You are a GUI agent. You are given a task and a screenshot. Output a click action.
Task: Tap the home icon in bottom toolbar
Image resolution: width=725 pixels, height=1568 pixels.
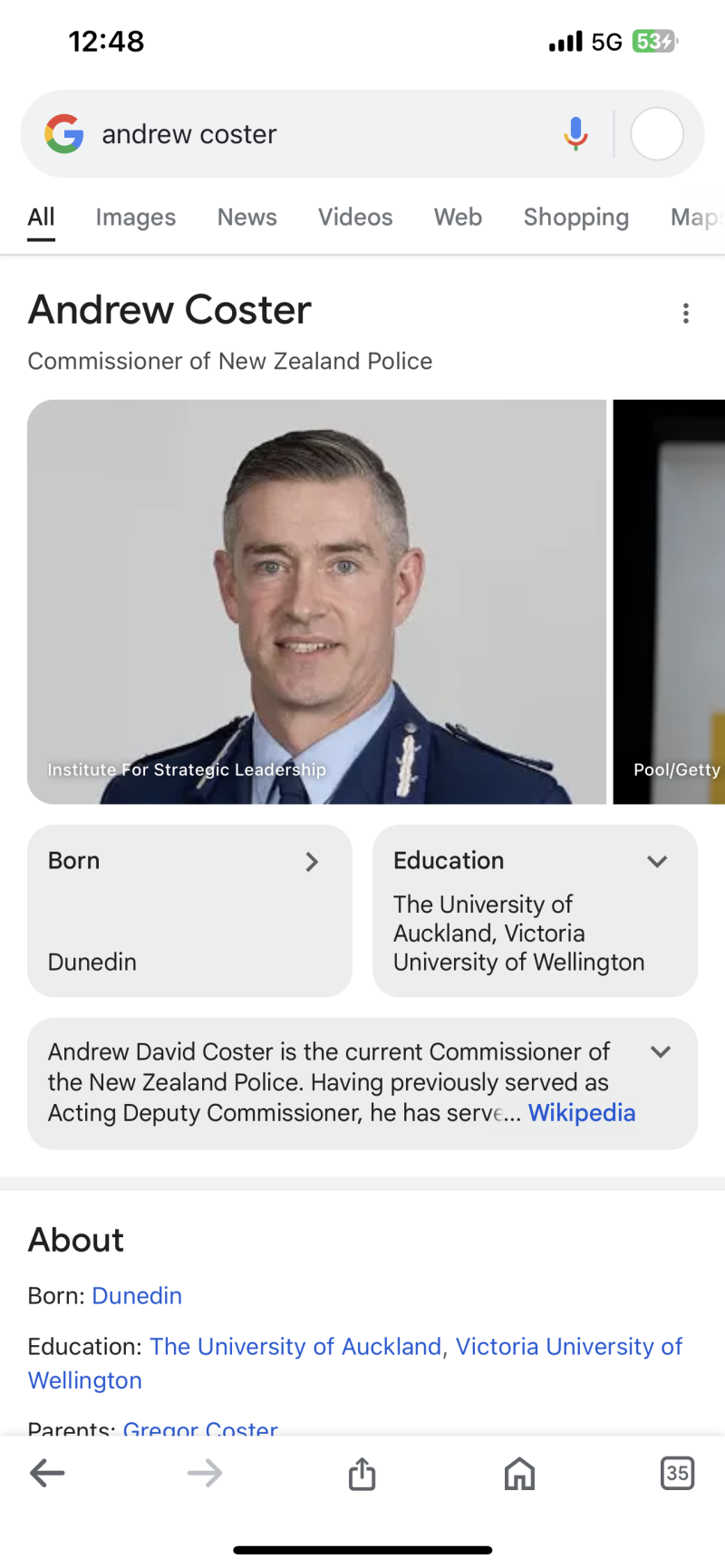[x=519, y=1473]
